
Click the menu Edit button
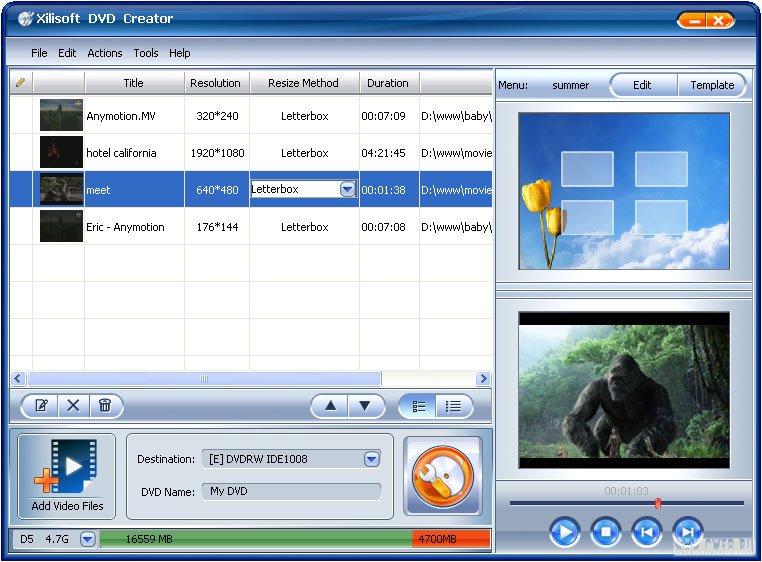tap(642, 85)
